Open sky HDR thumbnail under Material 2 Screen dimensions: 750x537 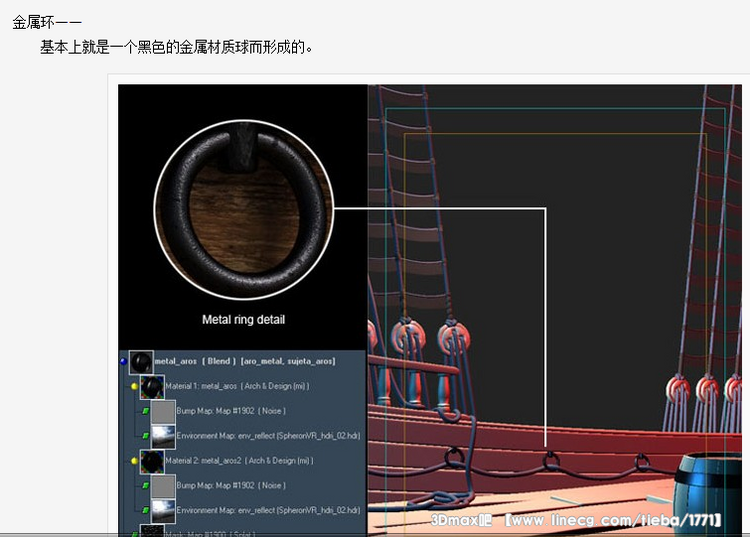tap(163, 511)
